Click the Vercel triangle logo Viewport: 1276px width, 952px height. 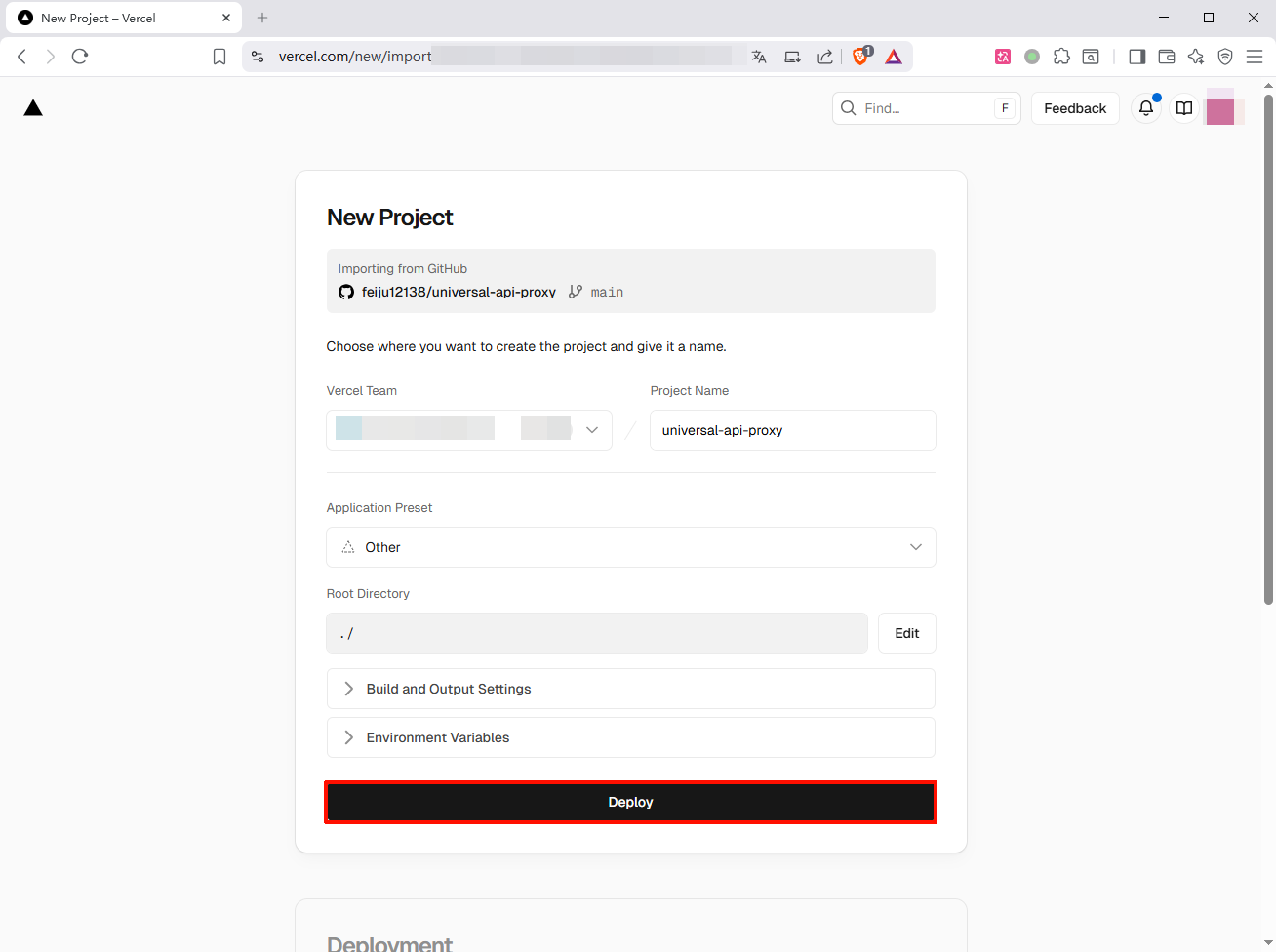tap(33, 108)
